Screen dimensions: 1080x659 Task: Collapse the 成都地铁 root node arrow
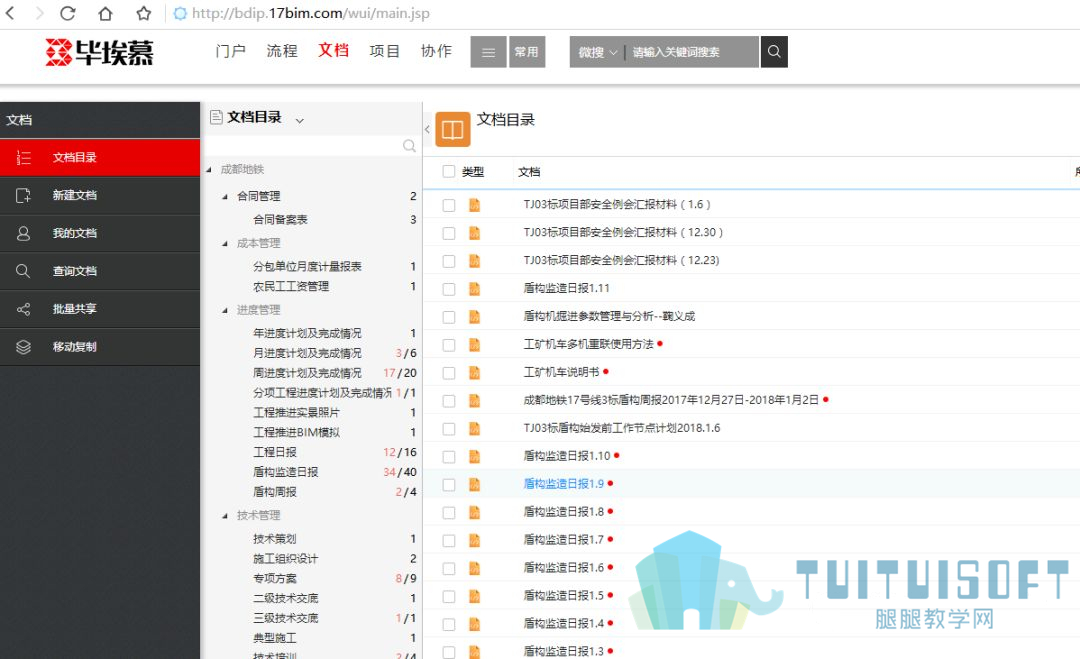(x=209, y=169)
